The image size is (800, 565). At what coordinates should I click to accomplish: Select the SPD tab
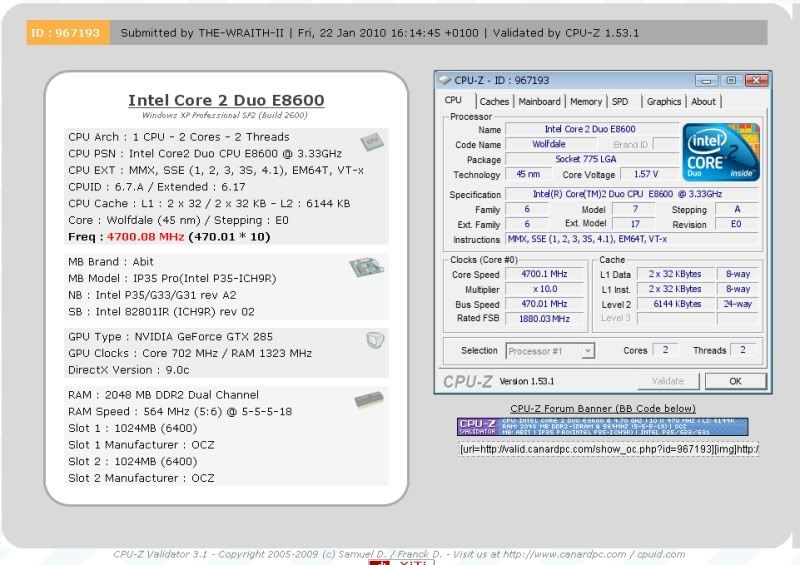[x=620, y=102]
